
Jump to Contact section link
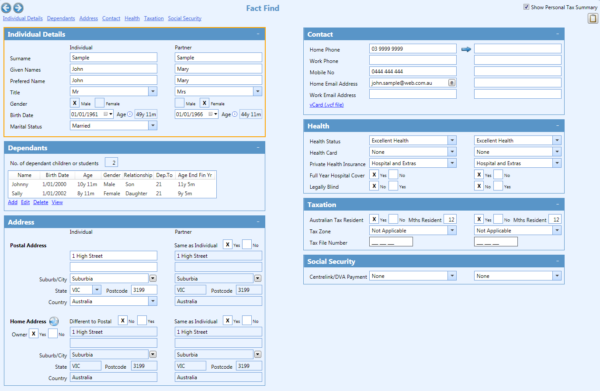click(x=111, y=18)
